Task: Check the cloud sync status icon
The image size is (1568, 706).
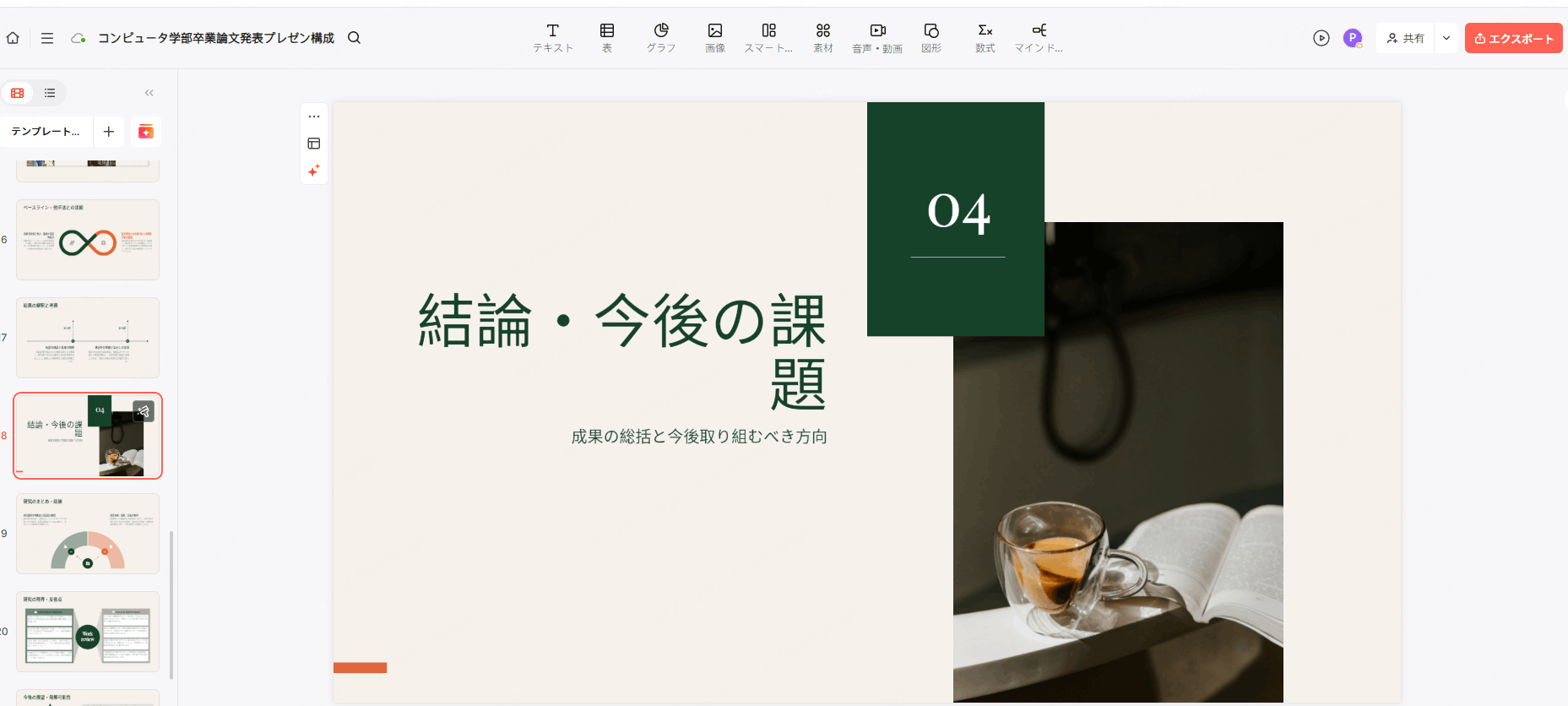Action: 79,38
